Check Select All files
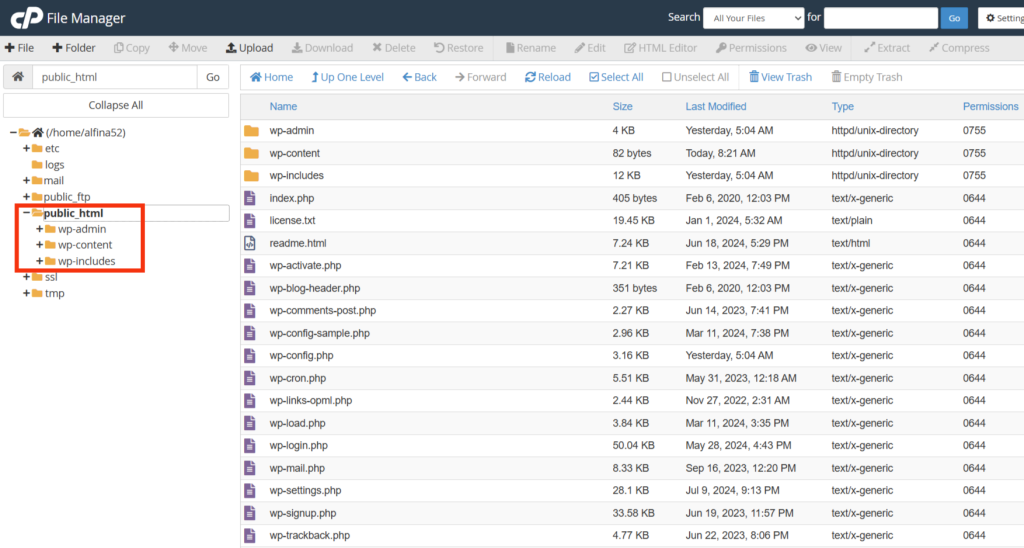Viewport: 1024px width, 548px height. (x=594, y=77)
